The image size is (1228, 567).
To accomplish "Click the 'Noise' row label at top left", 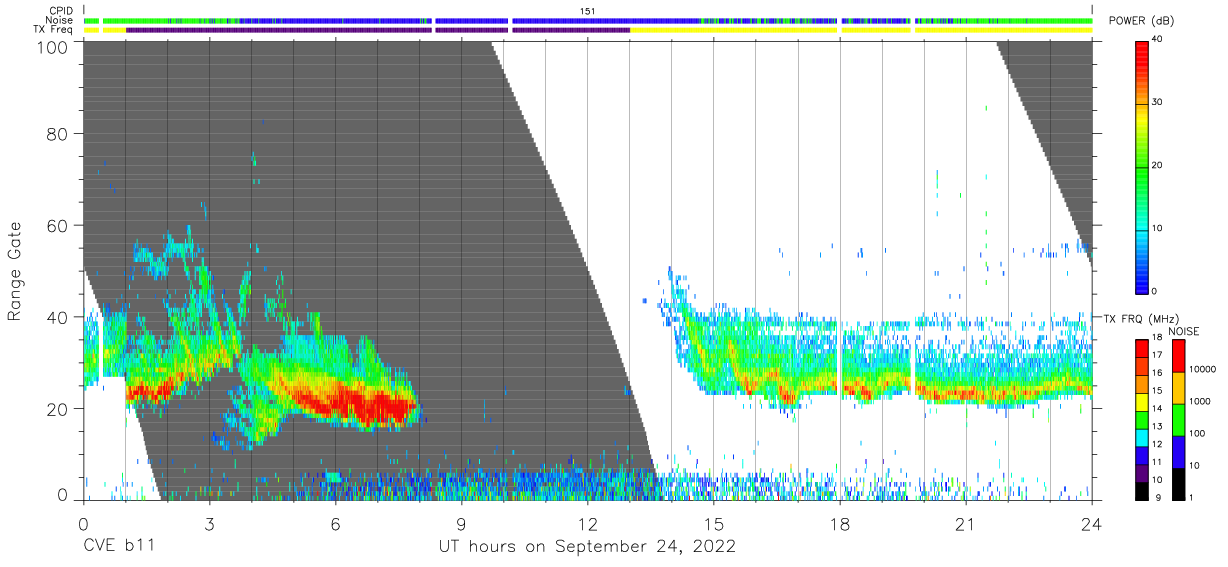I will coord(60,20).
